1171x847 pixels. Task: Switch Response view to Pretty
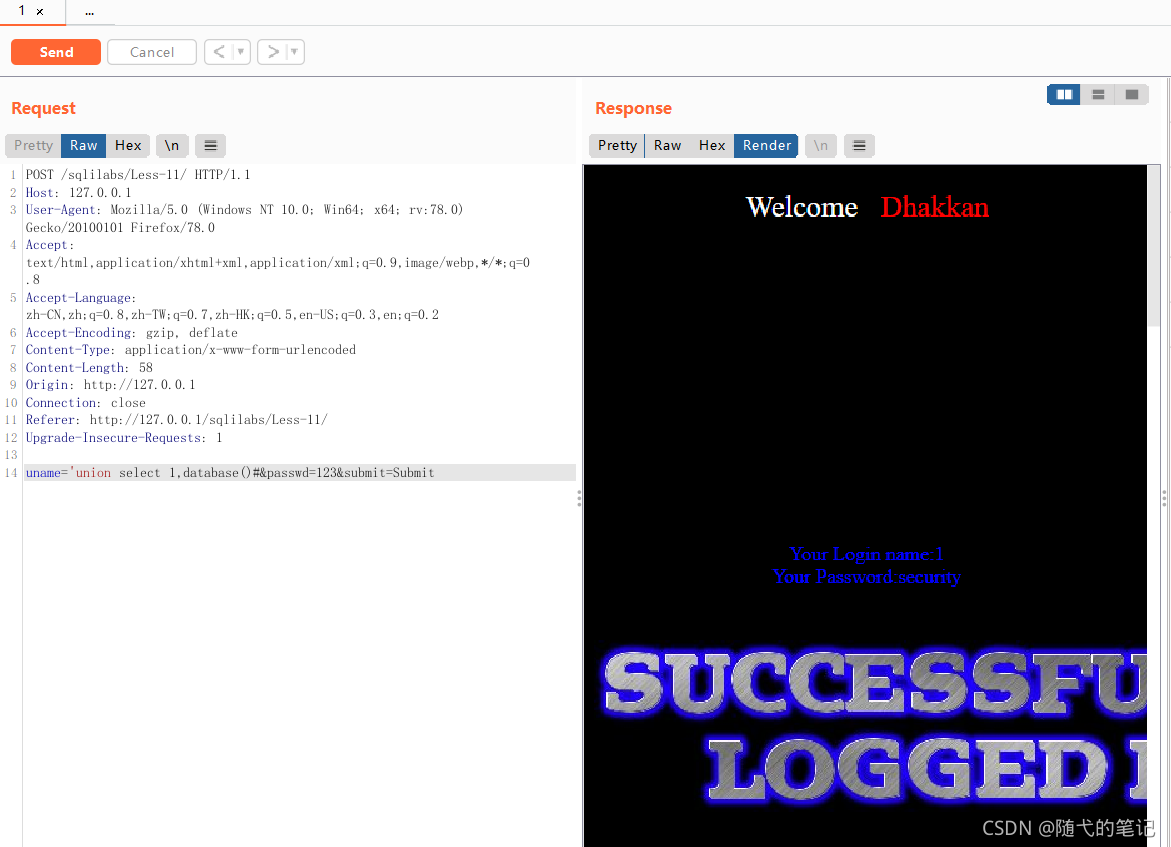point(617,146)
